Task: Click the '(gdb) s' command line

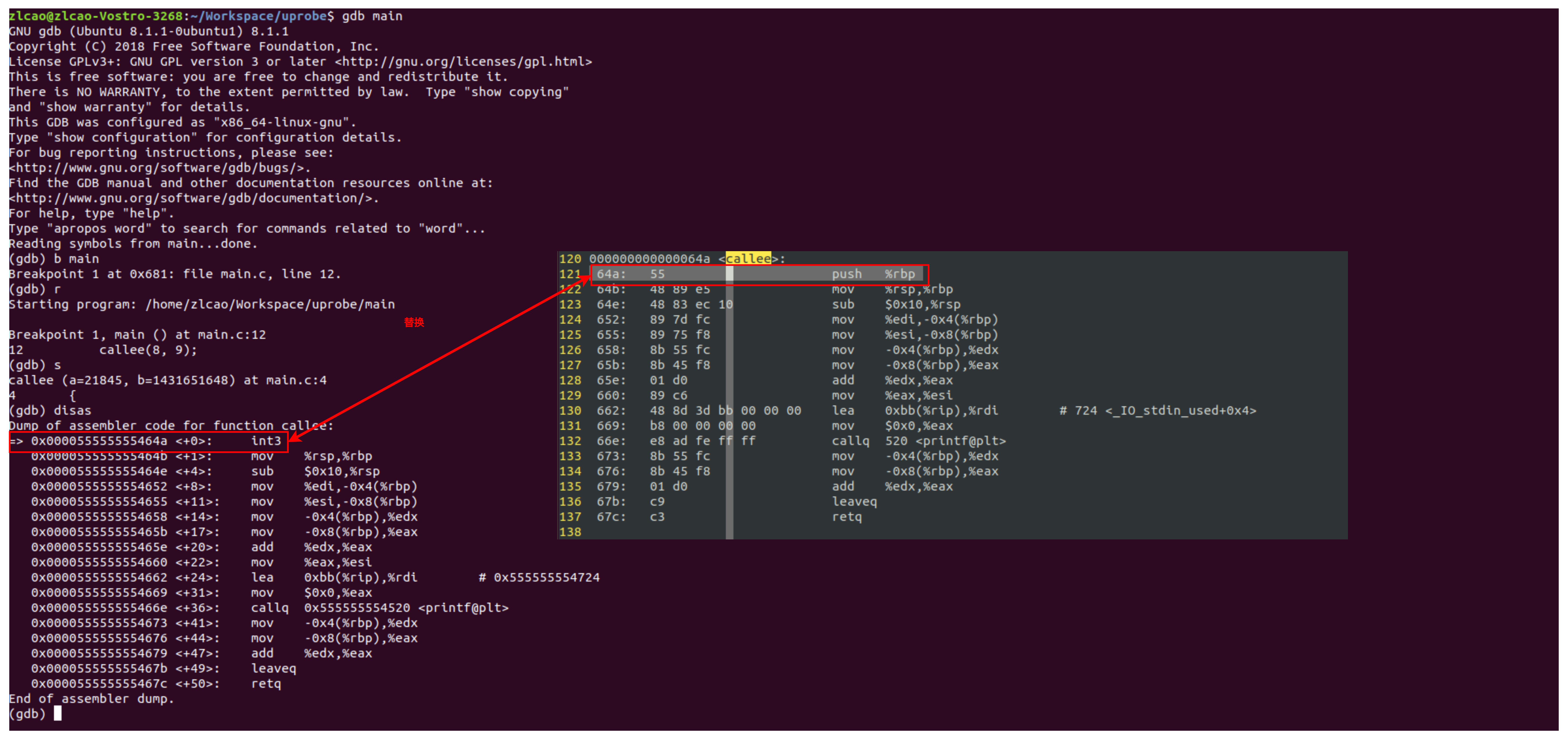Action: [x=35, y=365]
